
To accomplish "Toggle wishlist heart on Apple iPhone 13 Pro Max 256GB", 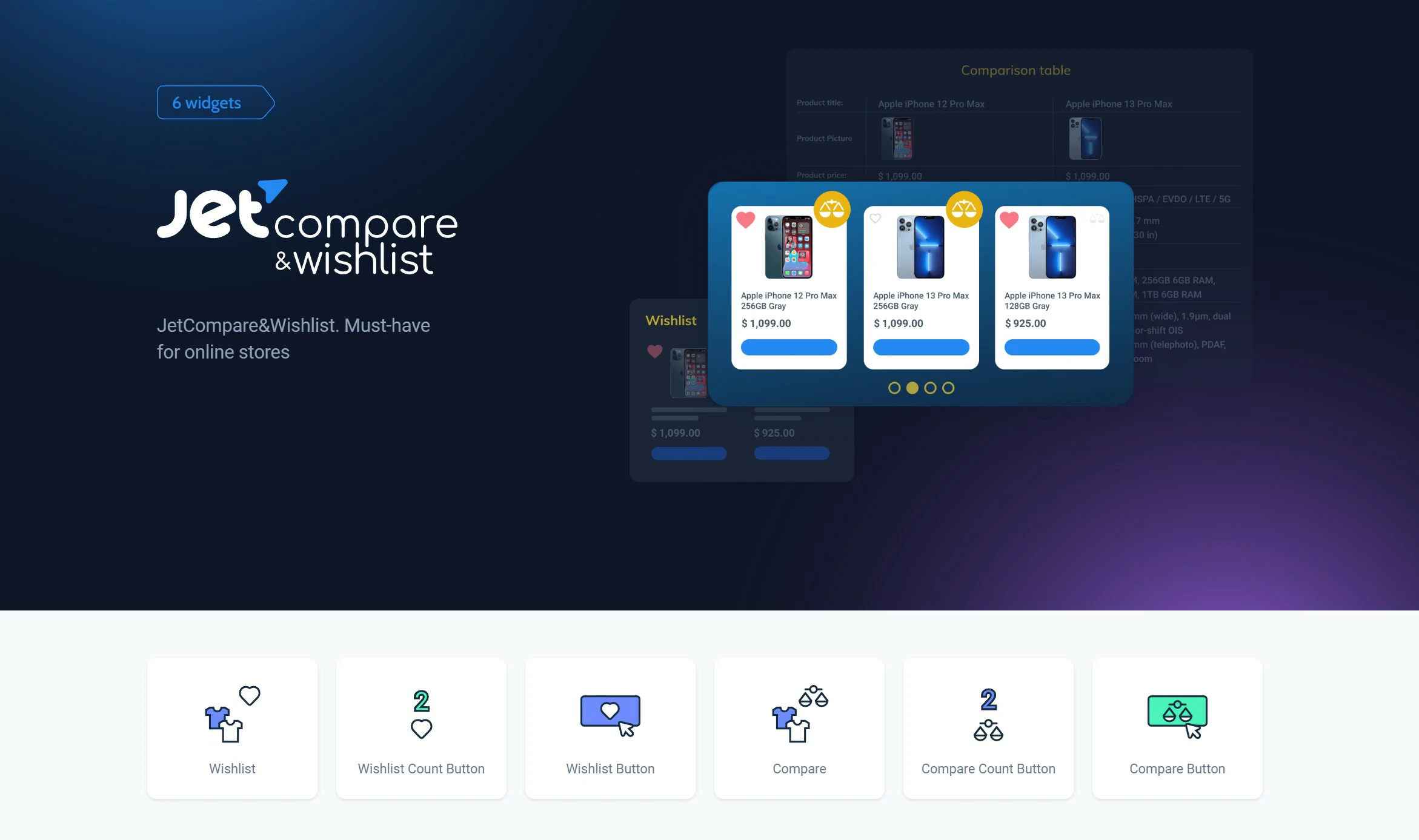I will (x=876, y=218).
